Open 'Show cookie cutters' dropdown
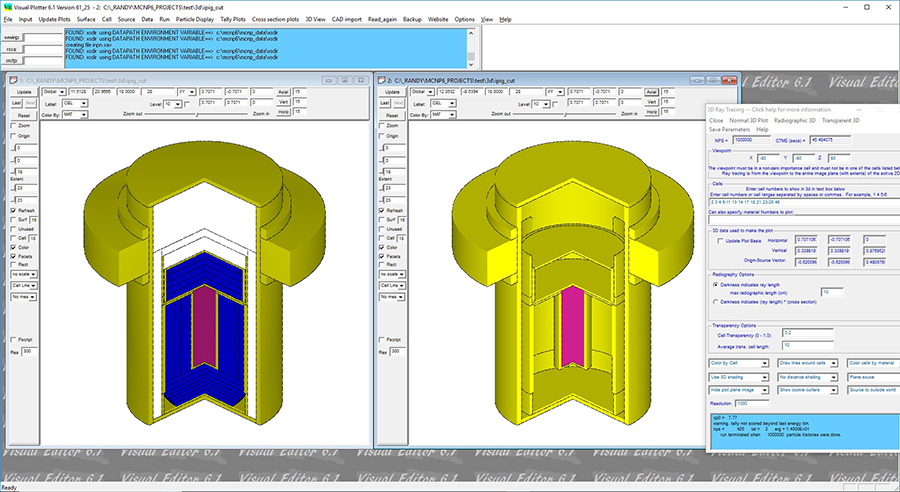The width and height of the screenshot is (900, 492). 808,390
